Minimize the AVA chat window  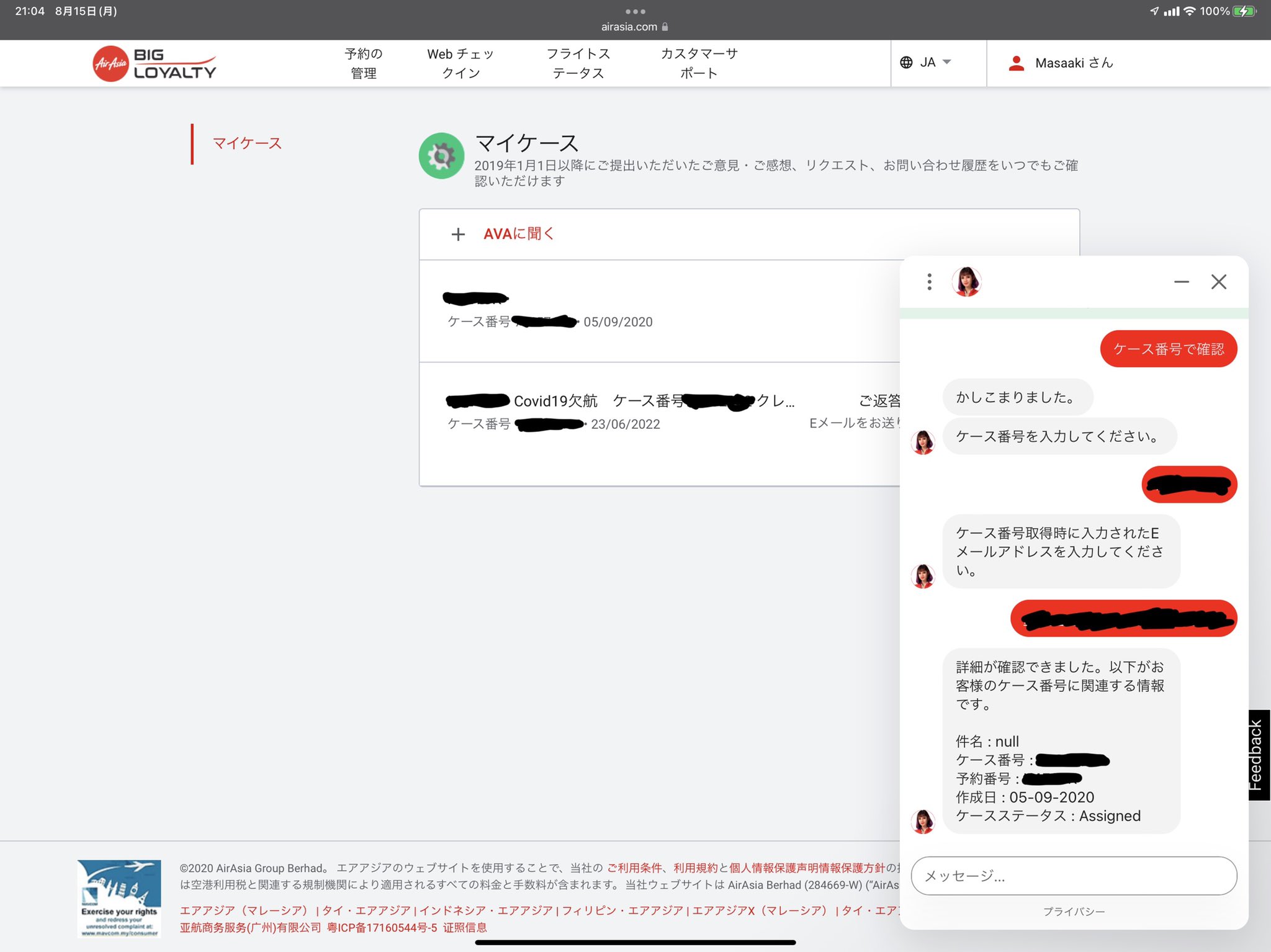pyautogui.click(x=1181, y=282)
